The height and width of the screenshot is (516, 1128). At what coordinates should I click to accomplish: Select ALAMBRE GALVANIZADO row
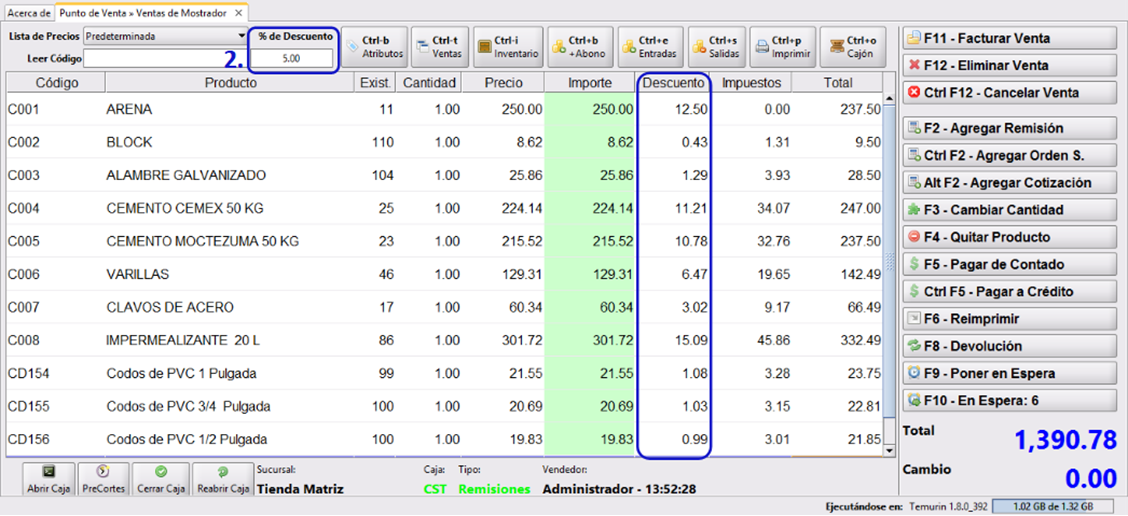pyautogui.click(x=445, y=176)
